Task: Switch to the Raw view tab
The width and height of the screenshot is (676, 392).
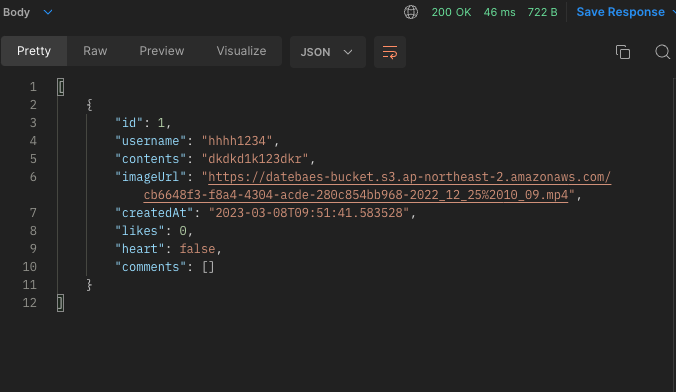Action: [95, 51]
